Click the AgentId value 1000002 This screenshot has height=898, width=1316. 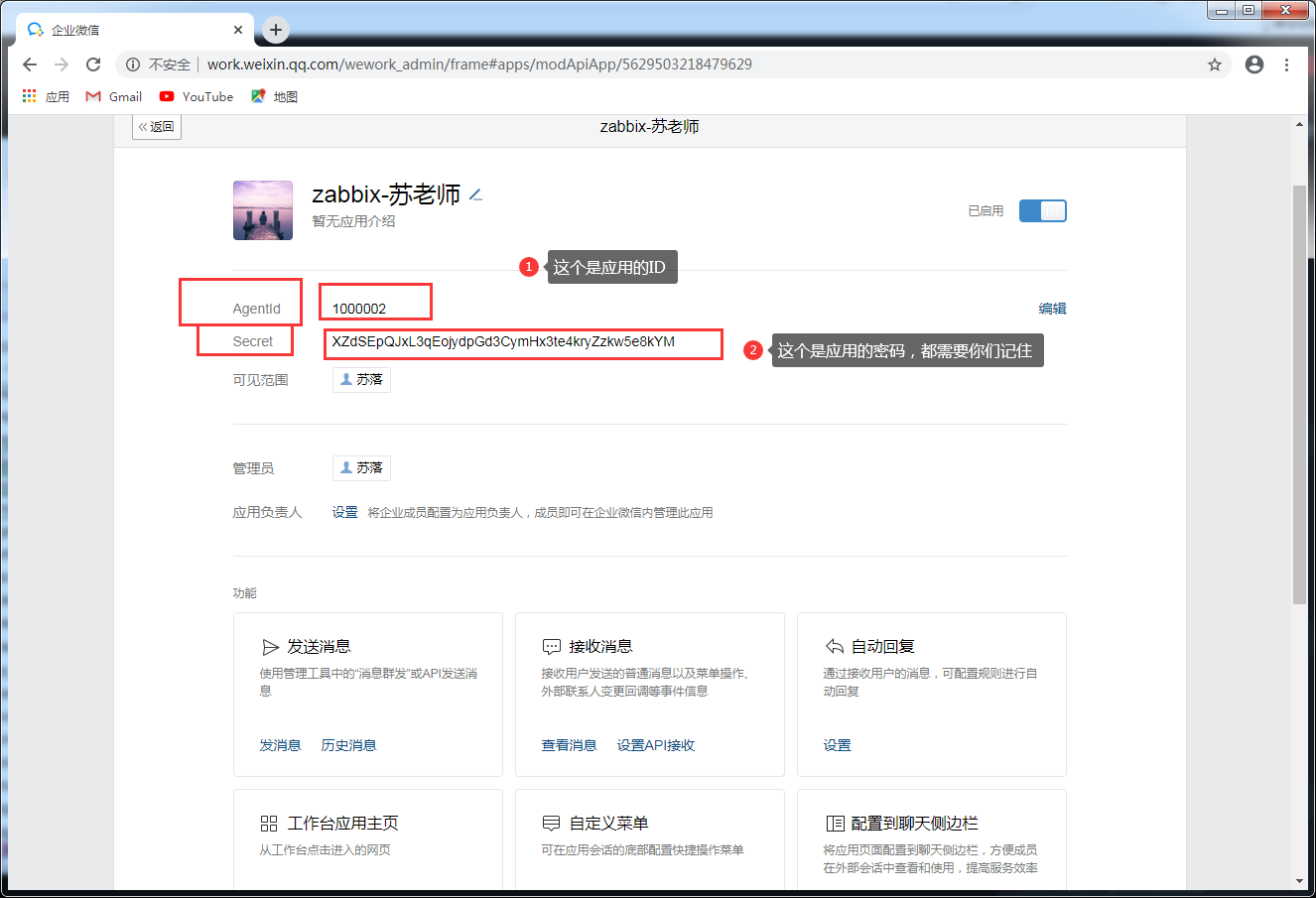pyautogui.click(x=359, y=309)
